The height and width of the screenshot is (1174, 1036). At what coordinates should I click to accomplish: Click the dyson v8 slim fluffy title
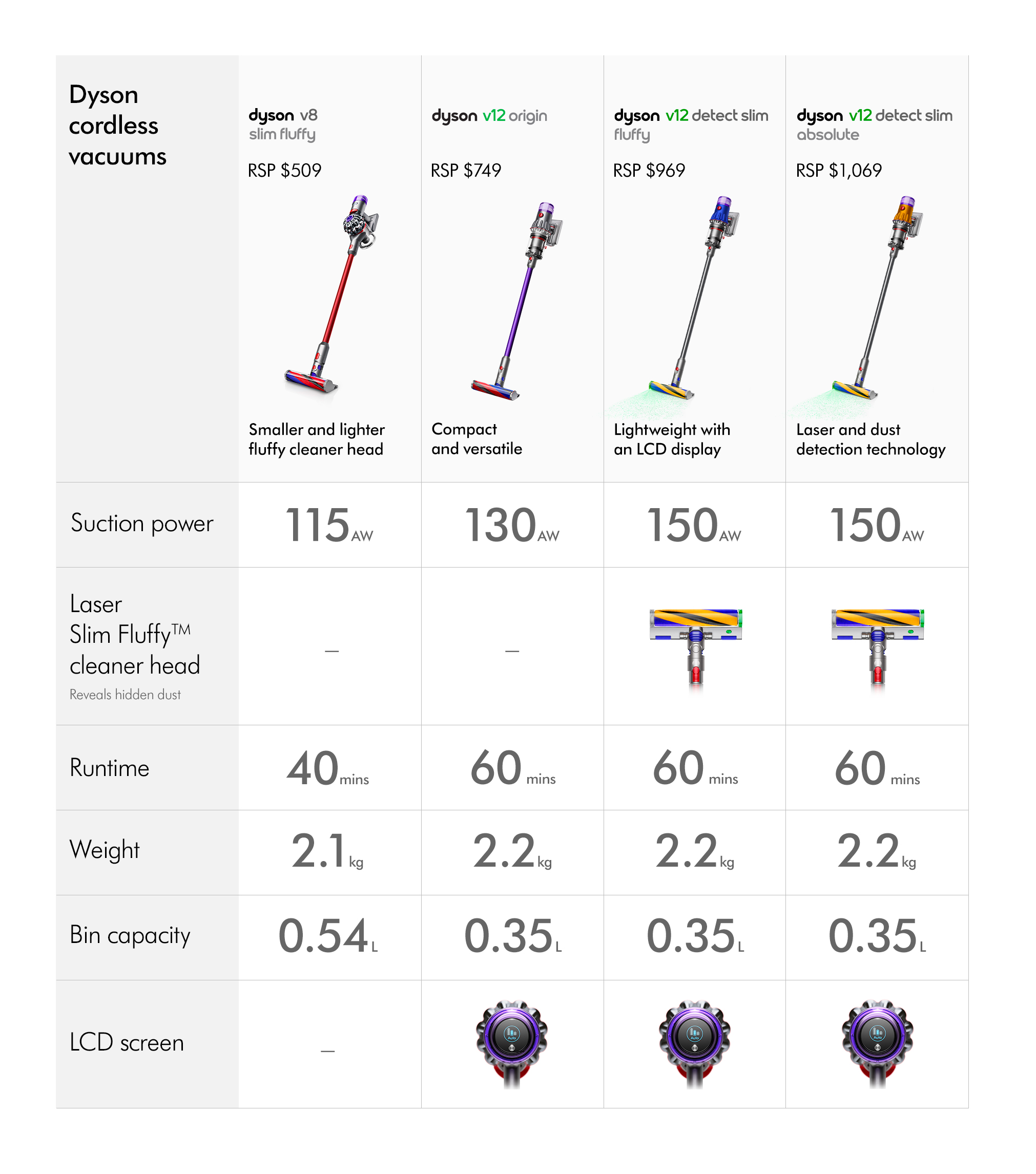(283, 124)
